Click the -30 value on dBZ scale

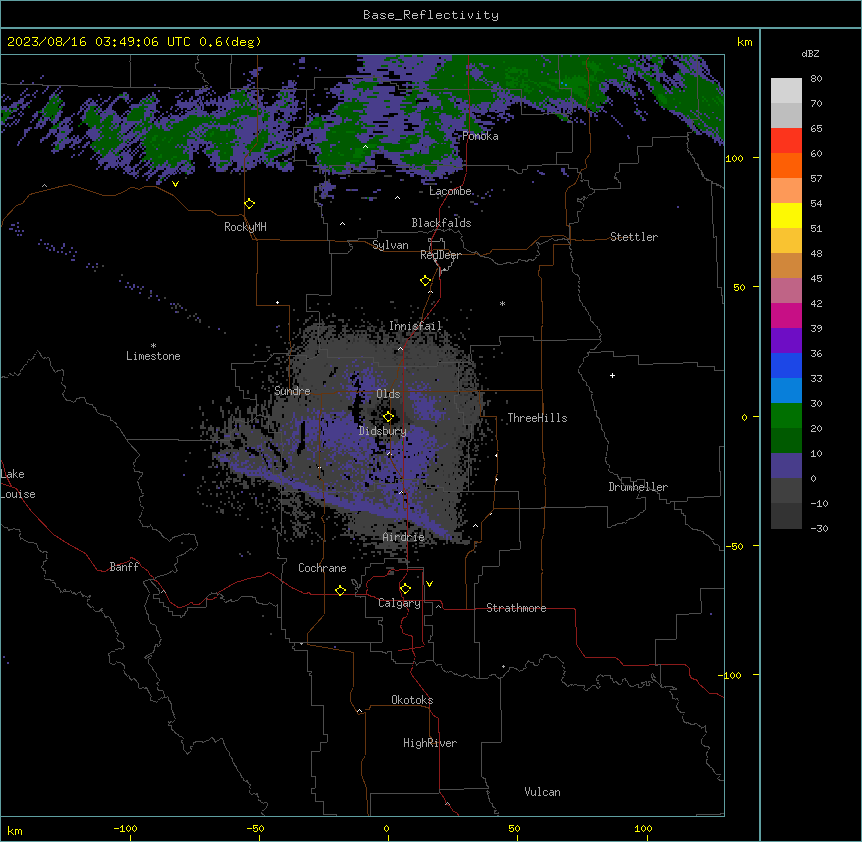click(819, 528)
